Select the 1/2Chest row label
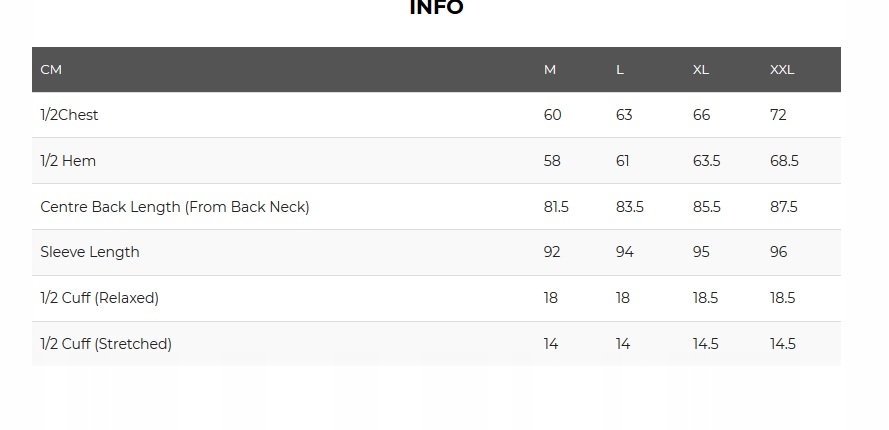 (x=69, y=115)
